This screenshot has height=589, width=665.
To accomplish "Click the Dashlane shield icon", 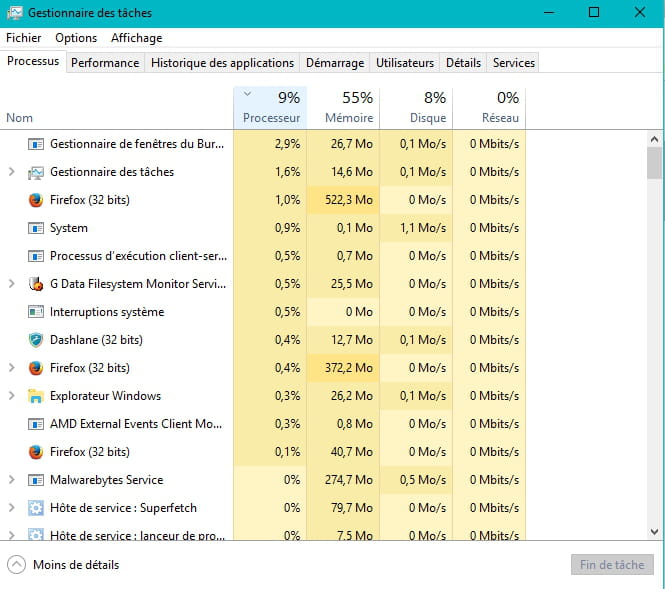I will tap(36, 340).
